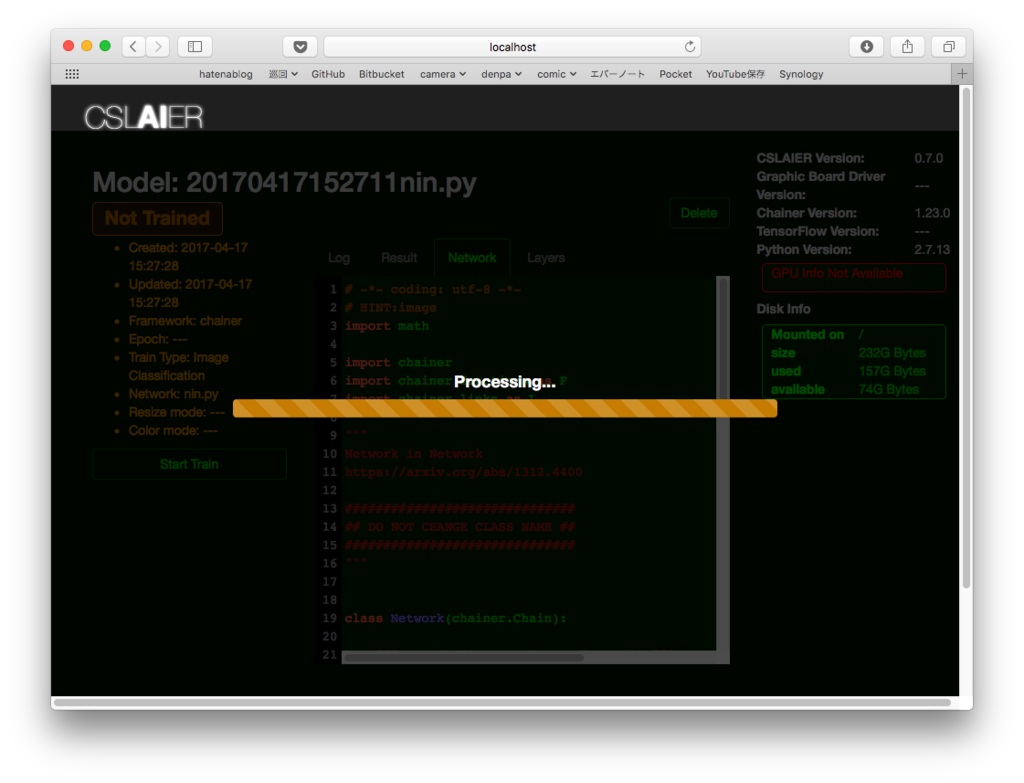
Task: Show all tabs overview icon
Action: [948, 46]
